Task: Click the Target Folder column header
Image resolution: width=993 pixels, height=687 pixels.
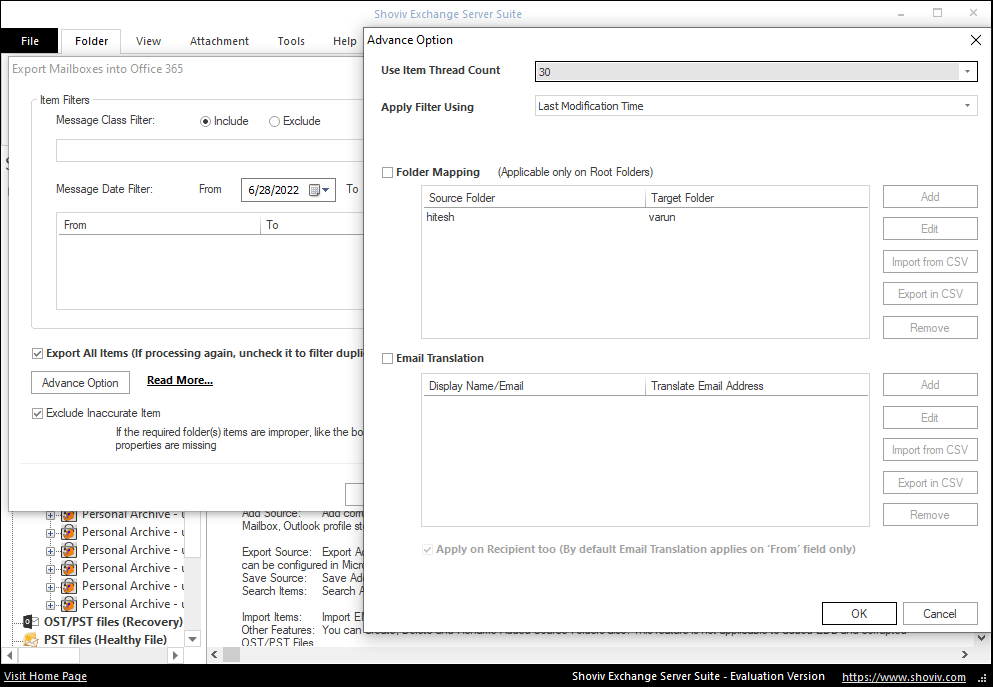Action: pyautogui.click(x=757, y=198)
